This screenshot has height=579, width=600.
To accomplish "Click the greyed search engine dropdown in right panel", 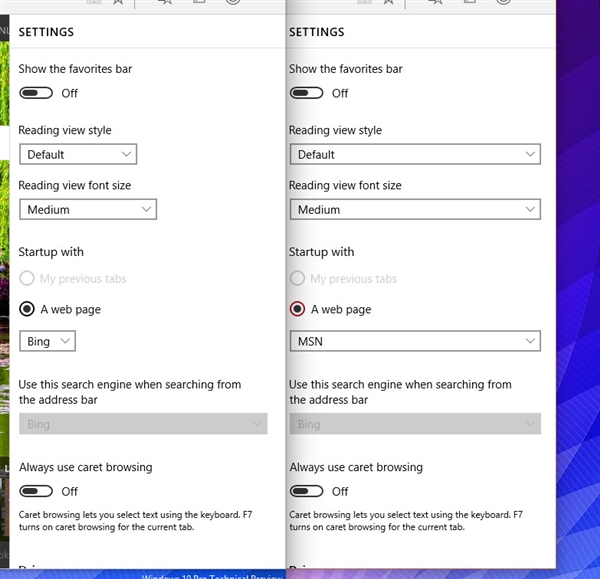I will pyautogui.click(x=415, y=424).
